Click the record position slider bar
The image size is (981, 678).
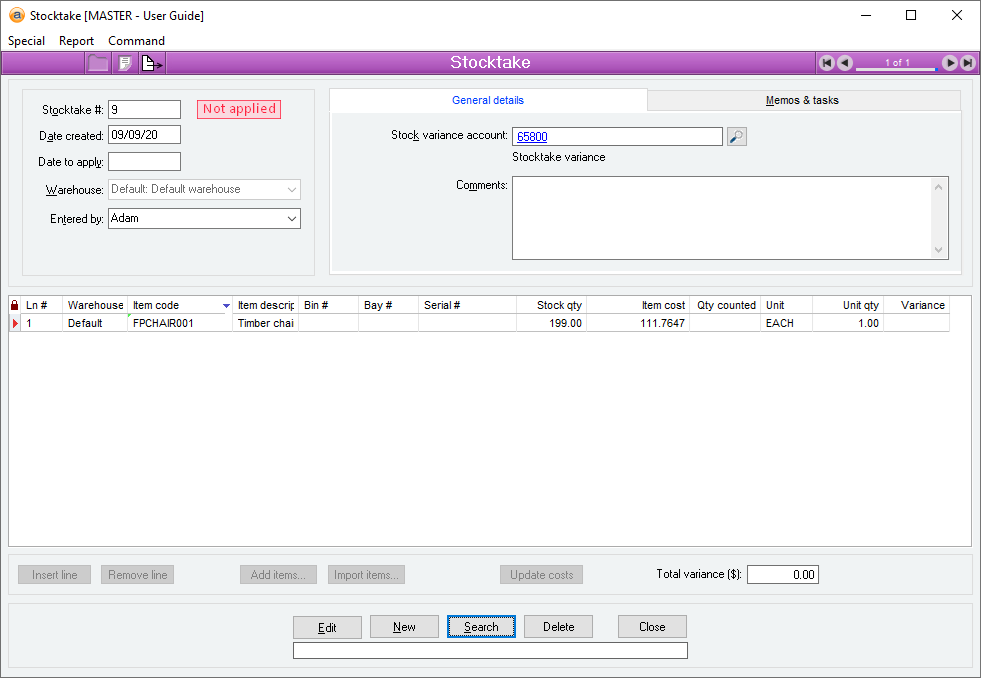[x=897, y=69]
